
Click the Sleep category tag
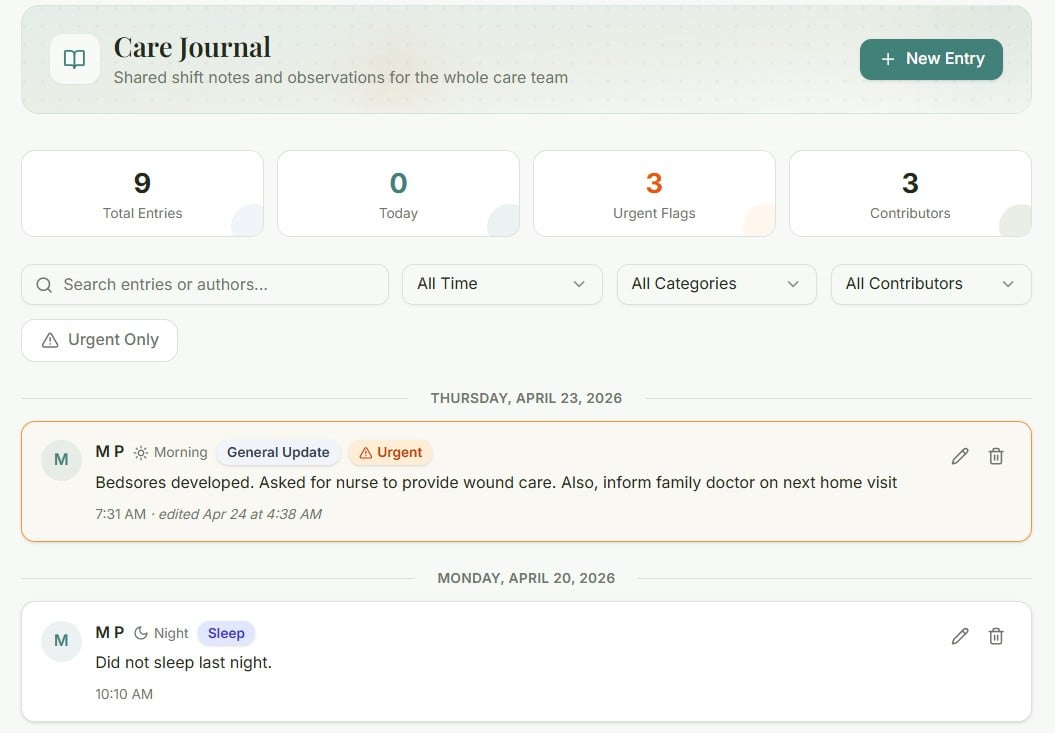coord(226,633)
